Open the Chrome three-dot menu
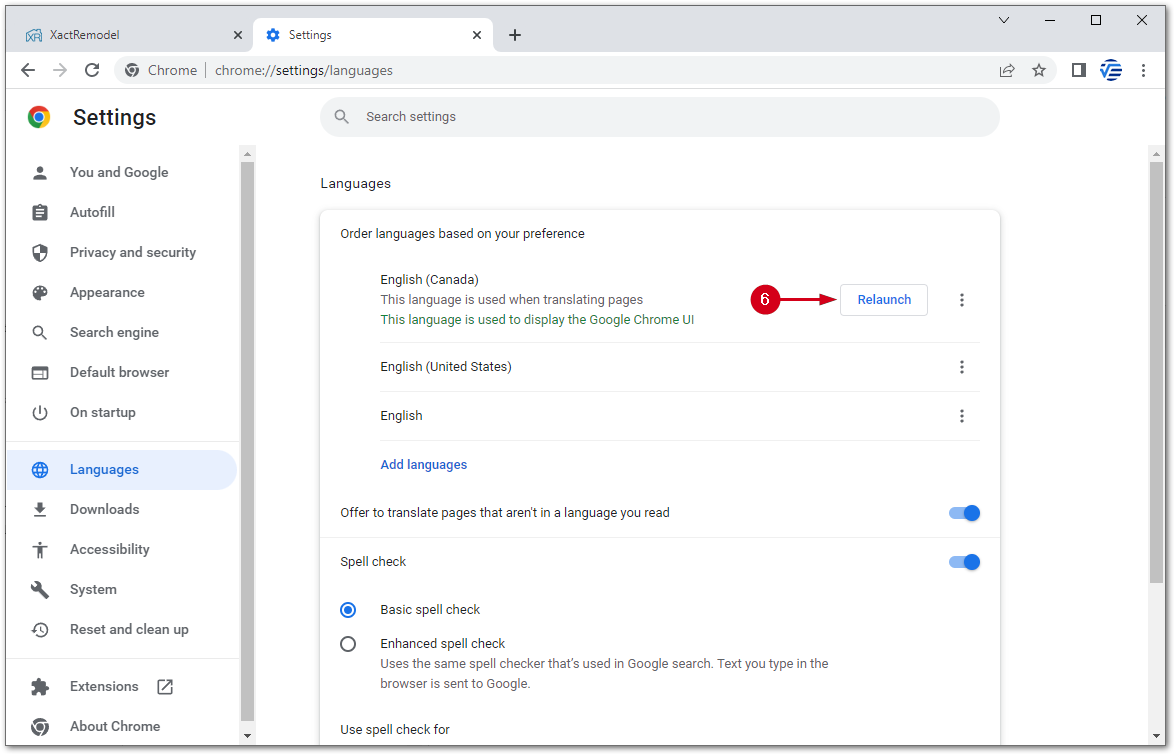Image resolution: width=1175 pixels, height=755 pixels. (1143, 70)
